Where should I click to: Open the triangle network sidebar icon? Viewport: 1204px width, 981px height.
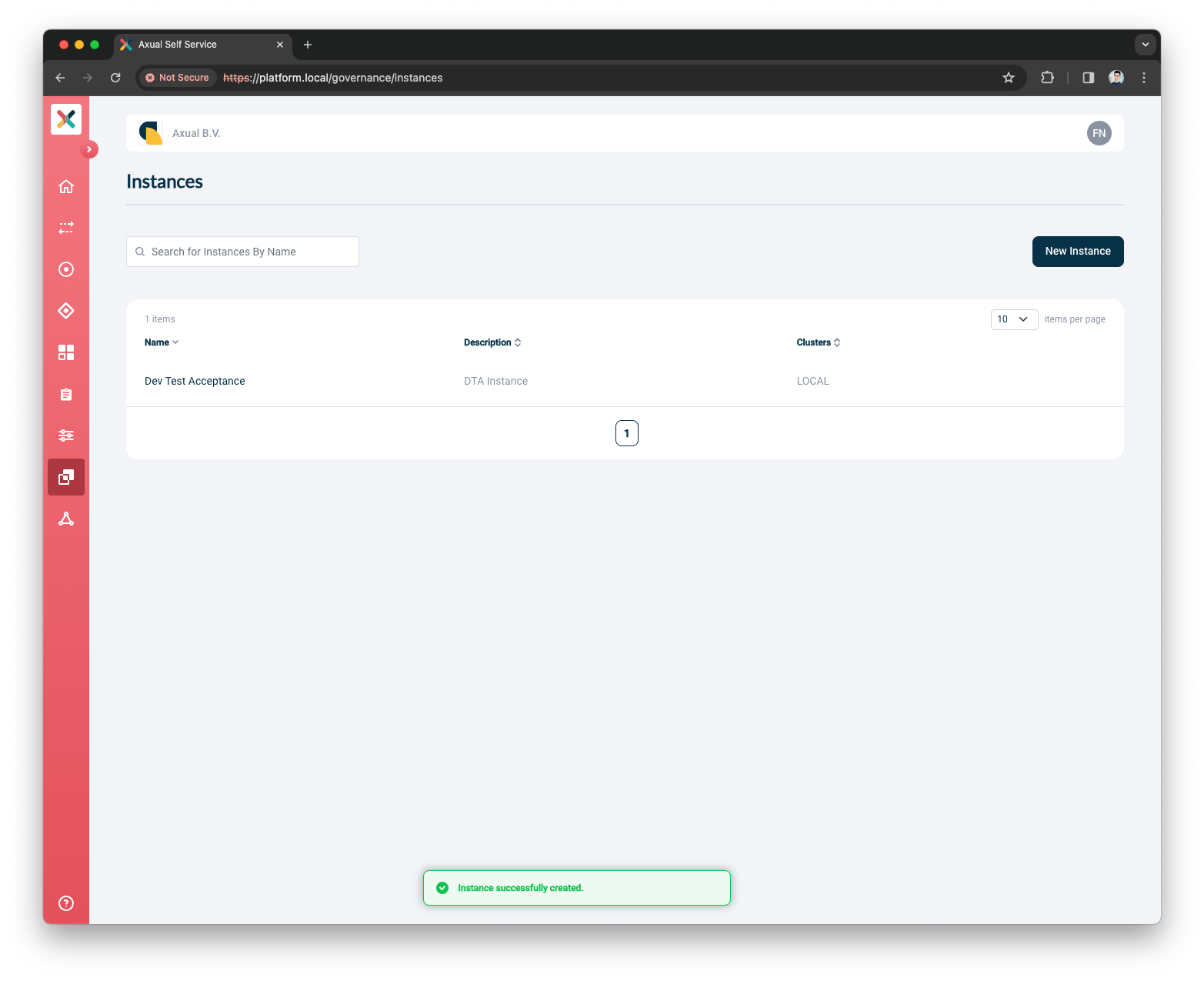[x=66, y=519]
